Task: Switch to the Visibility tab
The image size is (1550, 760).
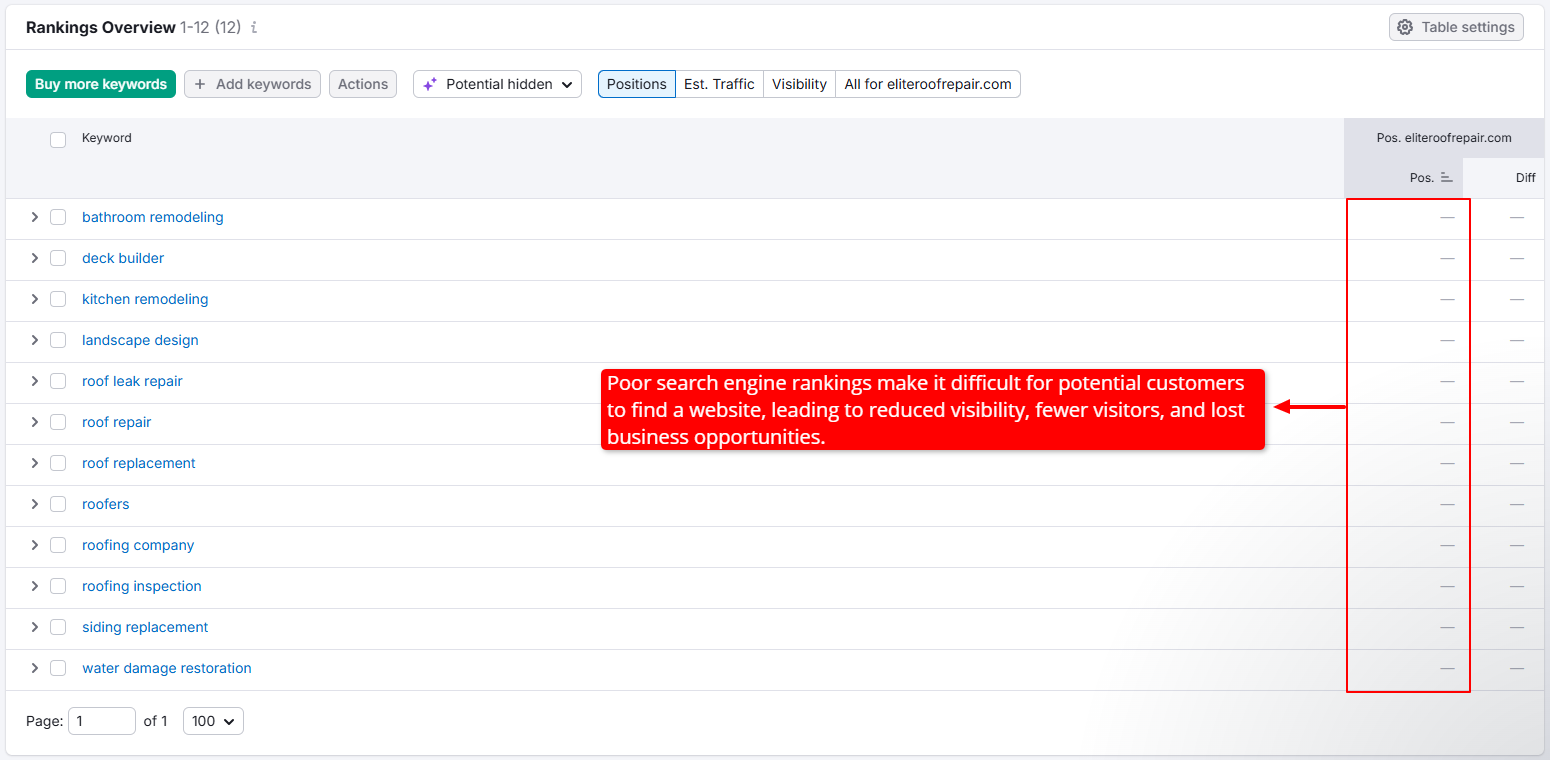Action: [x=800, y=84]
